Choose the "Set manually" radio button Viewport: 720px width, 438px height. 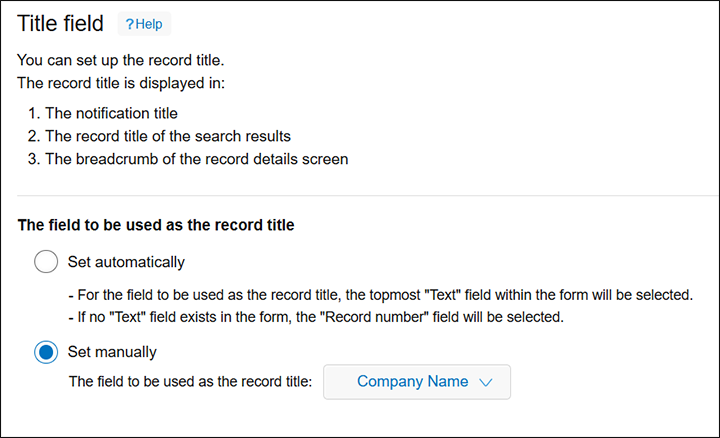[x=46, y=352]
